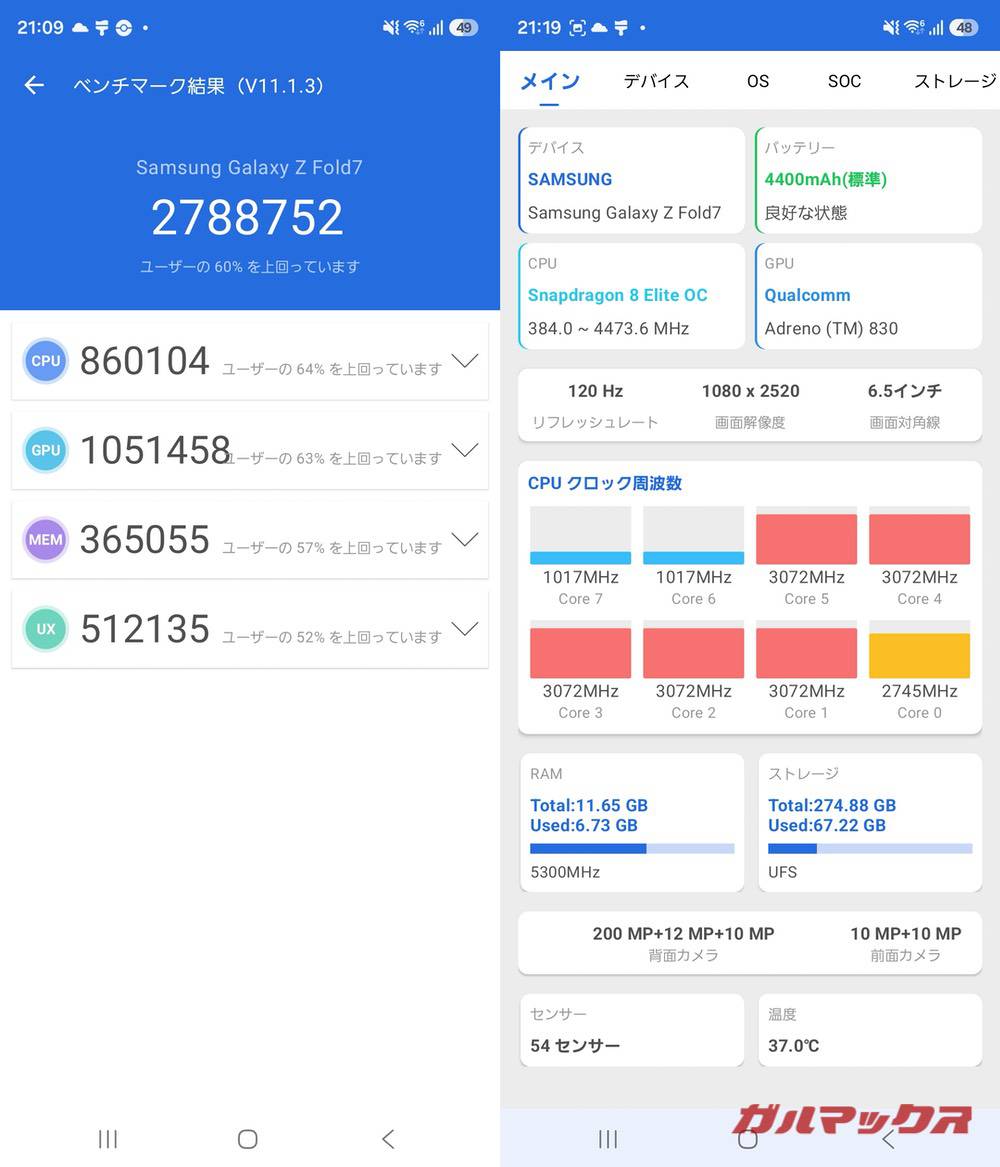The width and height of the screenshot is (1000, 1167).
Task: Tap the 21:09 clock in status bar
Action: click(40, 28)
